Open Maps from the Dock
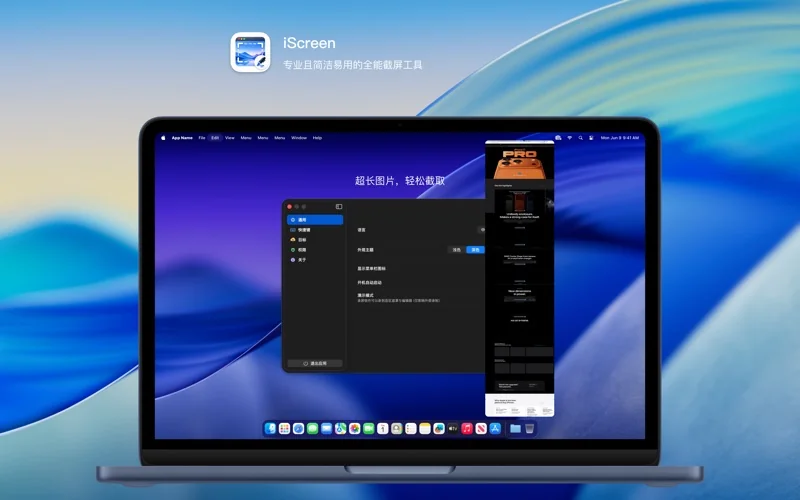The height and width of the screenshot is (500, 800). click(x=340, y=429)
